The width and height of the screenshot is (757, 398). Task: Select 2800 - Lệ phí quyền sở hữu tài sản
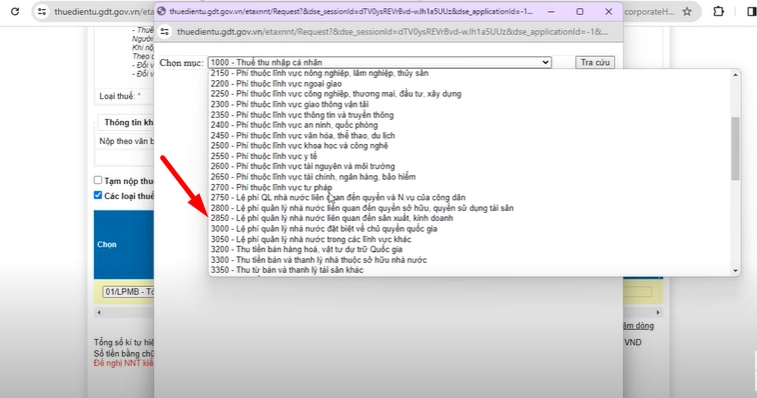point(362,208)
